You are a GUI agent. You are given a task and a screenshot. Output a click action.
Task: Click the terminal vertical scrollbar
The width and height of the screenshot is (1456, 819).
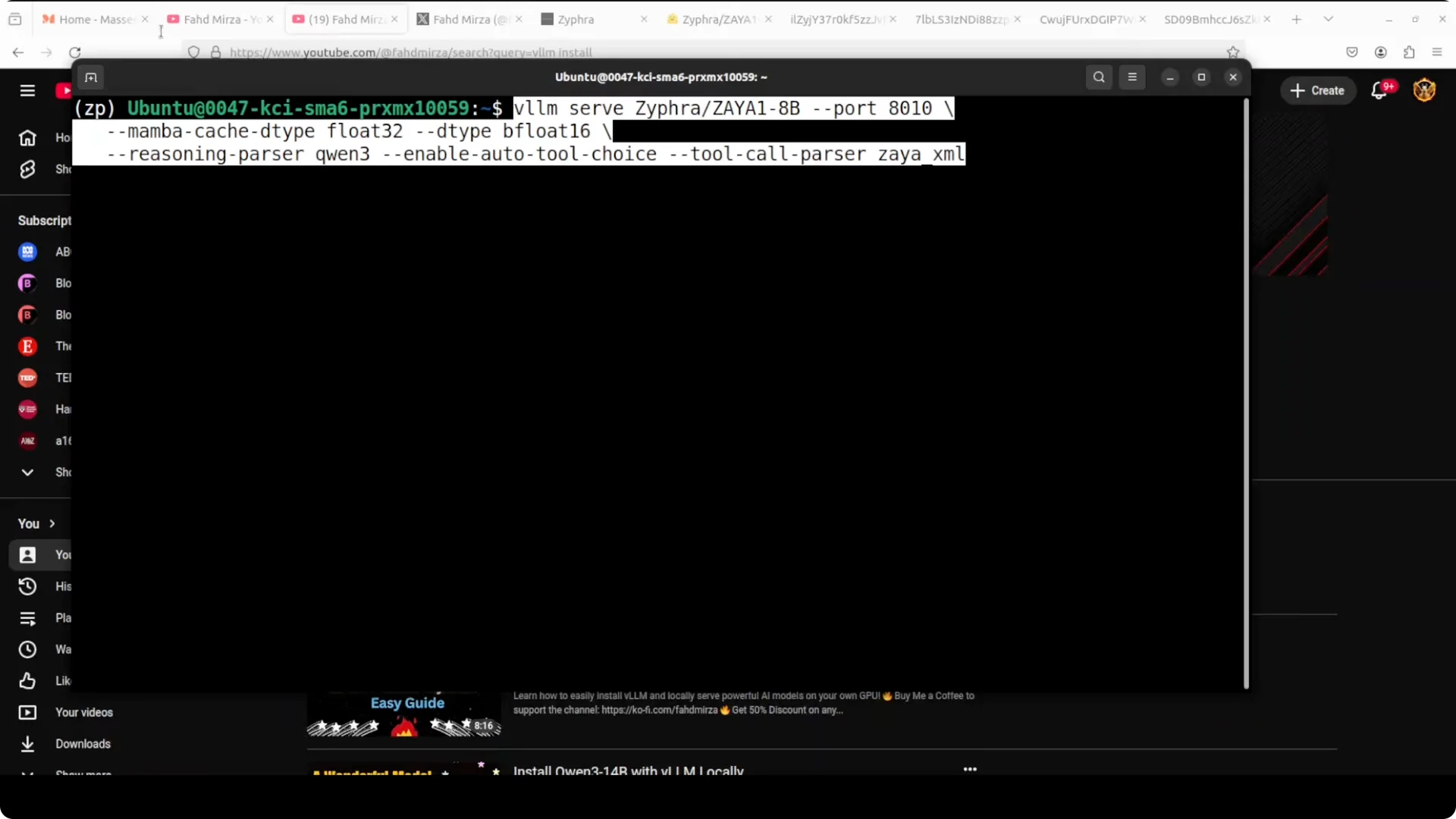click(x=1245, y=394)
